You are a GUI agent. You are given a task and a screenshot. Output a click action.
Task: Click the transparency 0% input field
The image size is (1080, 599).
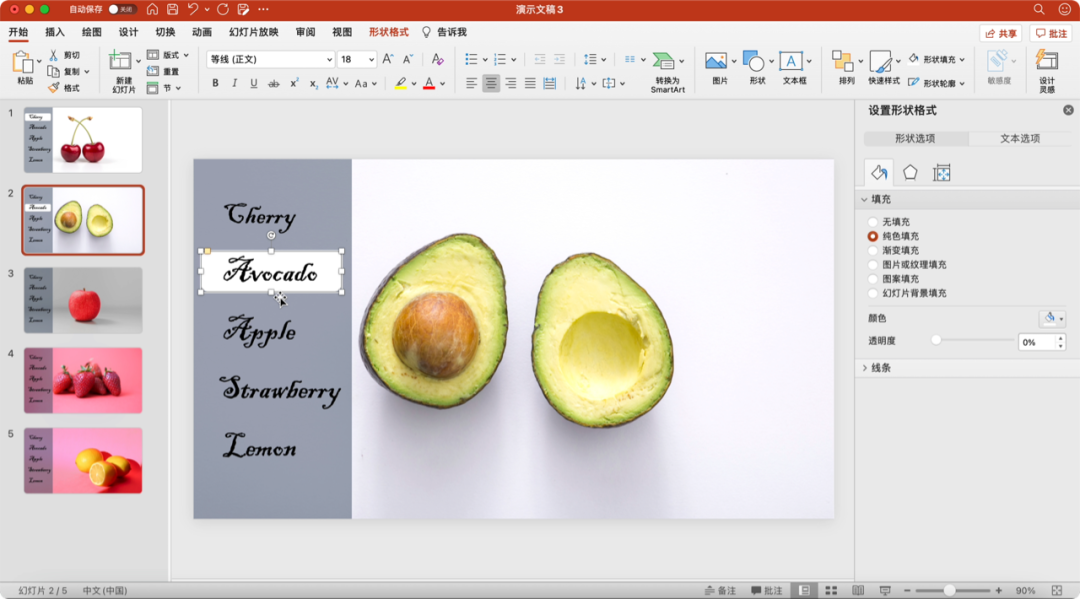click(1035, 342)
